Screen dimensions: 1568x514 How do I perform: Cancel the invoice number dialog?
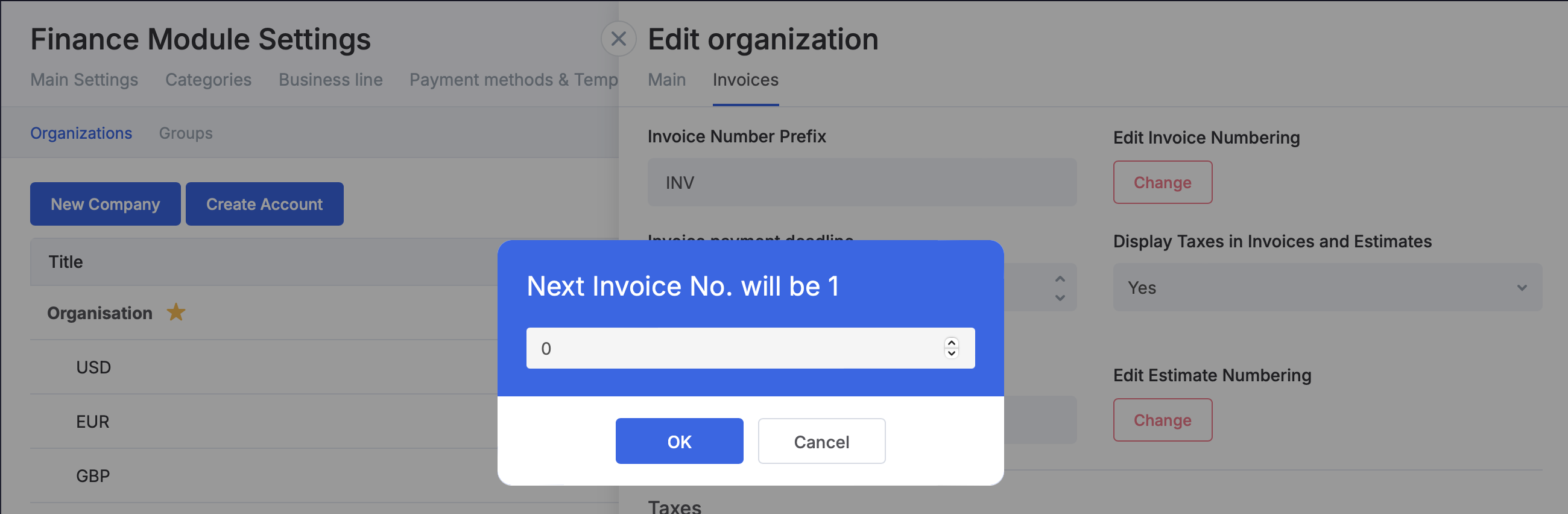point(821,441)
